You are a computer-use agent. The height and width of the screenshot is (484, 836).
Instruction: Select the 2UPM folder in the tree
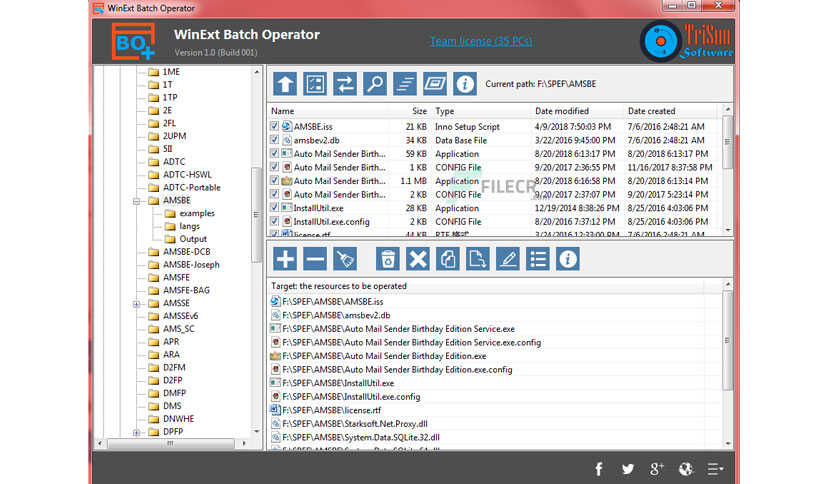pyautogui.click(x=174, y=136)
